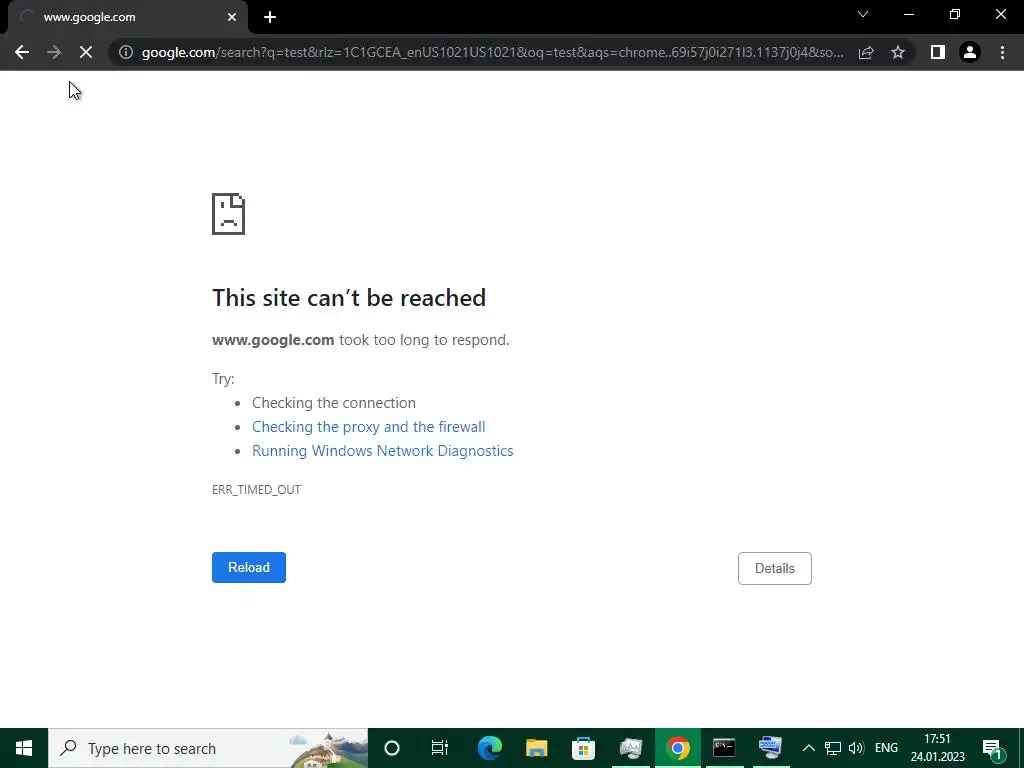Open Checking the proxy and the firewall link

click(x=368, y=426)
